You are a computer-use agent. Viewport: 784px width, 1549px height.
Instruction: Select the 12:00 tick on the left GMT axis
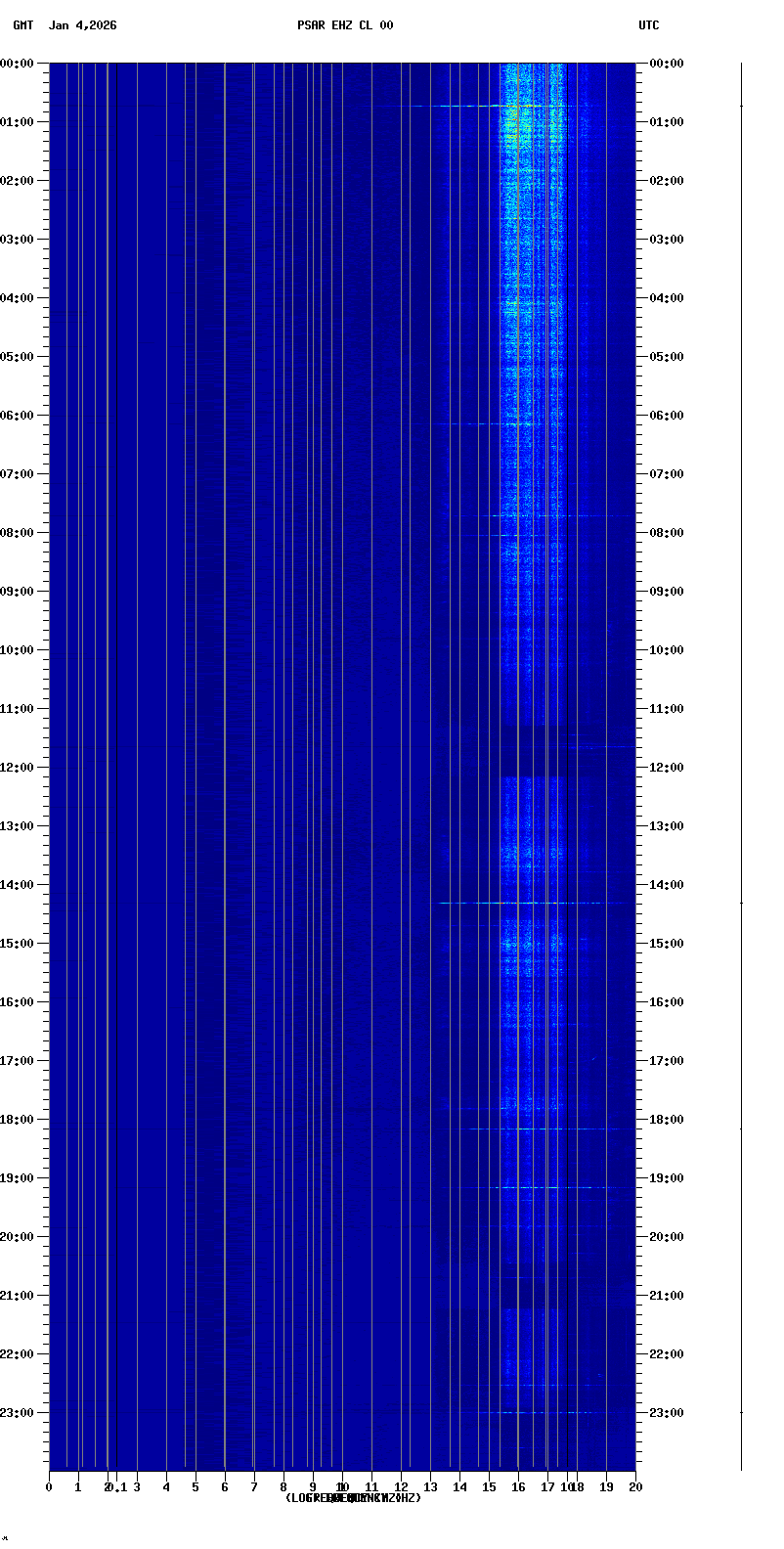click(x=20, y=768)
